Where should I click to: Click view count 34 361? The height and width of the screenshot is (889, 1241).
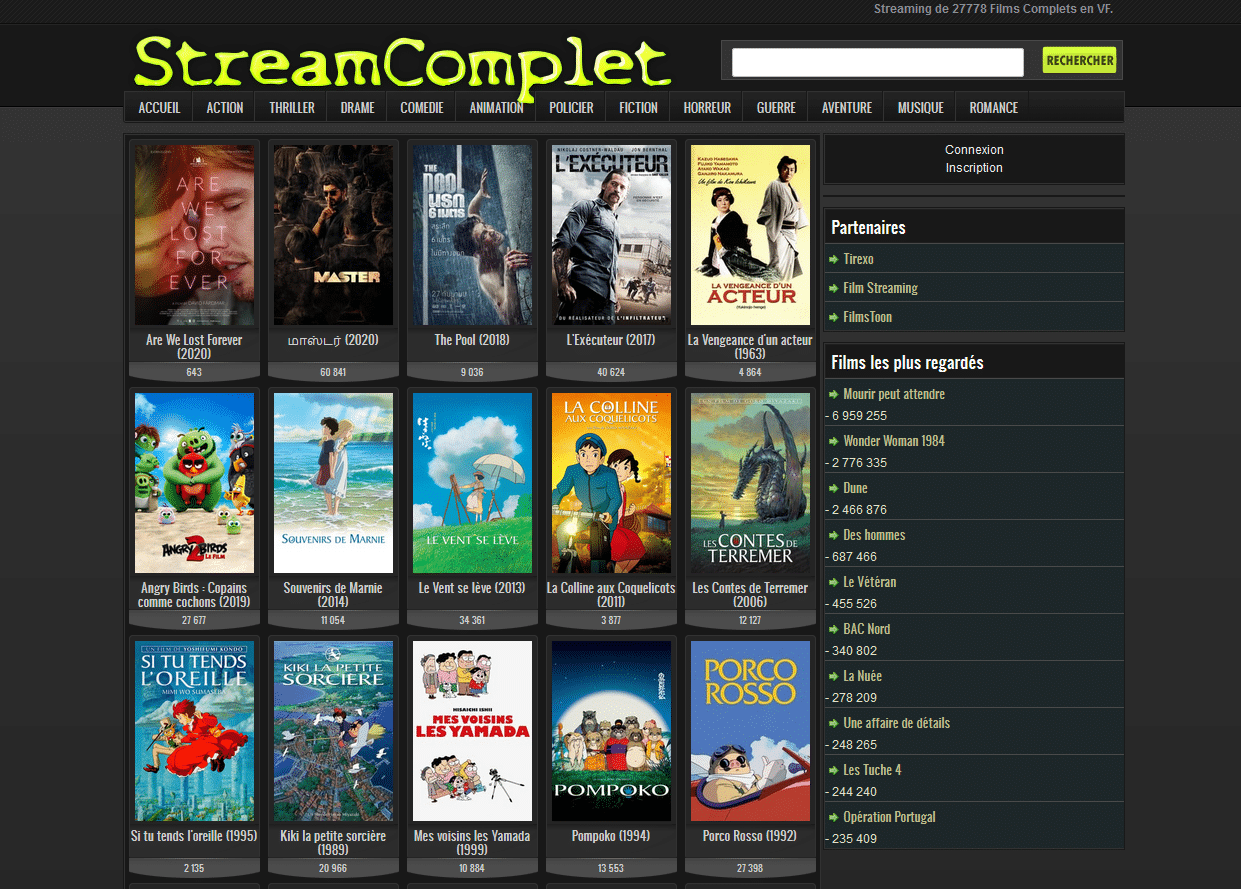[472, 621]
